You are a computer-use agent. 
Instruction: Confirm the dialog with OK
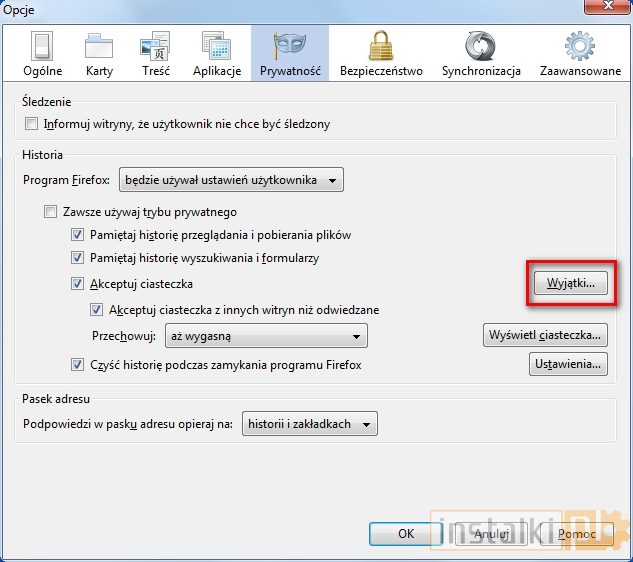click(x=406, y=534)
